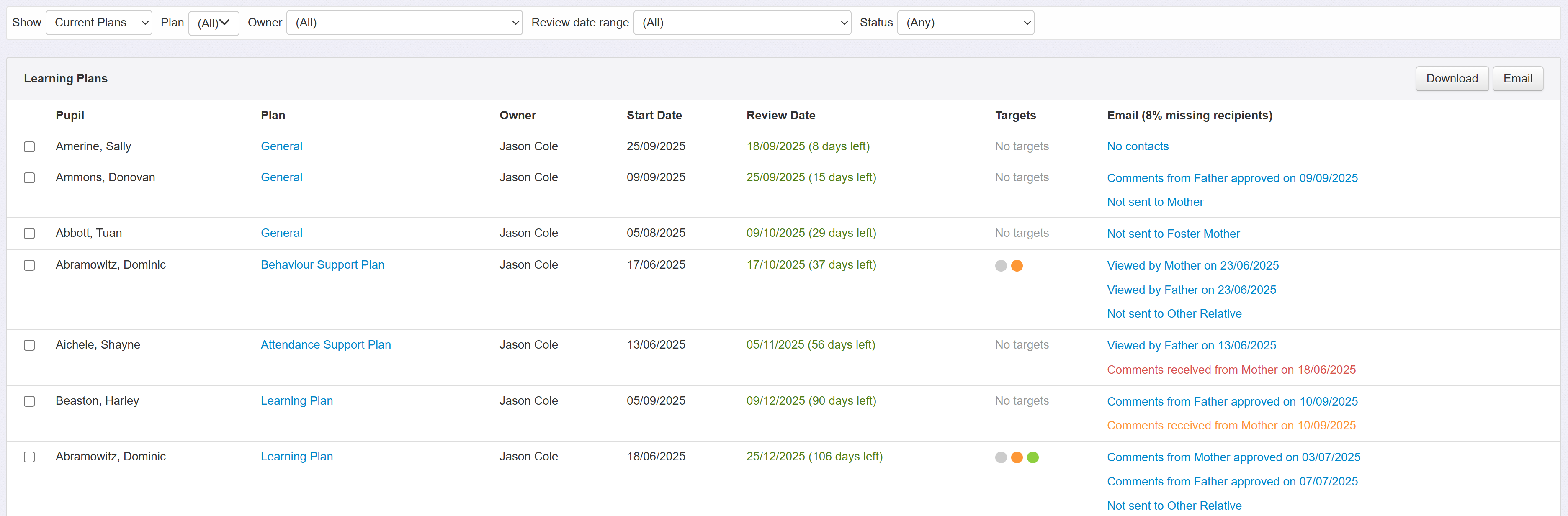Click the red Comments received from Mother link
This screenshot has width=1568, height=516.
(x=1231, y=370)
